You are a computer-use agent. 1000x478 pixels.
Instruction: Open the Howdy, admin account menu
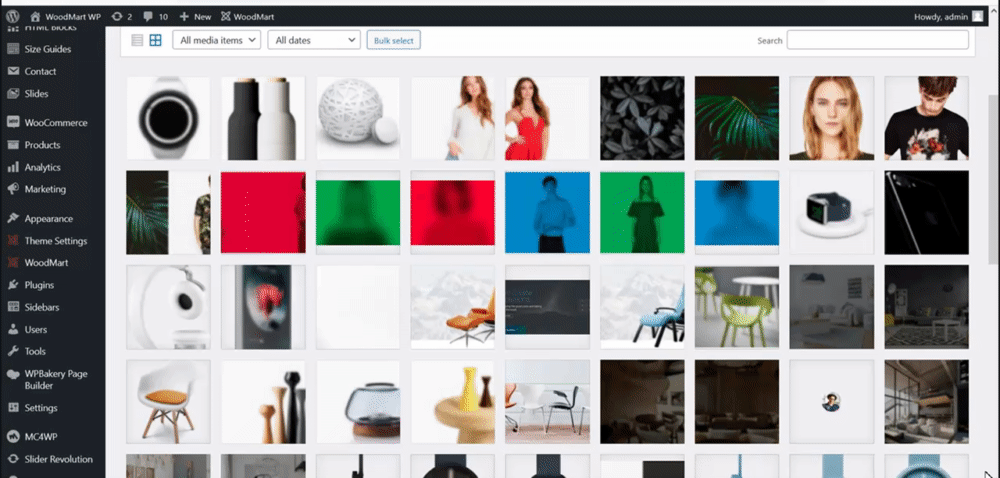coord(948,17)
